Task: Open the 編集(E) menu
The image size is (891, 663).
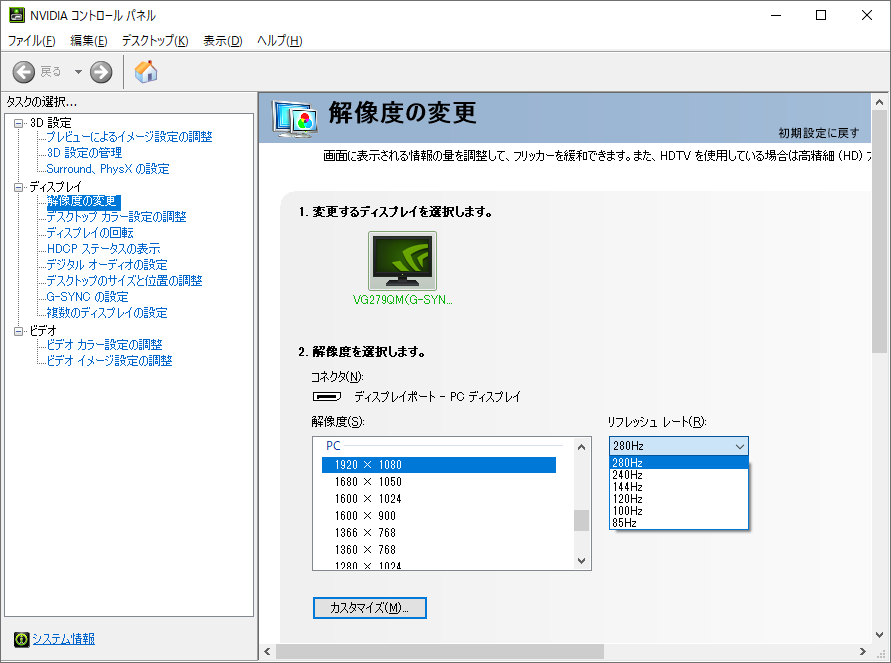Action: [89, 41]
